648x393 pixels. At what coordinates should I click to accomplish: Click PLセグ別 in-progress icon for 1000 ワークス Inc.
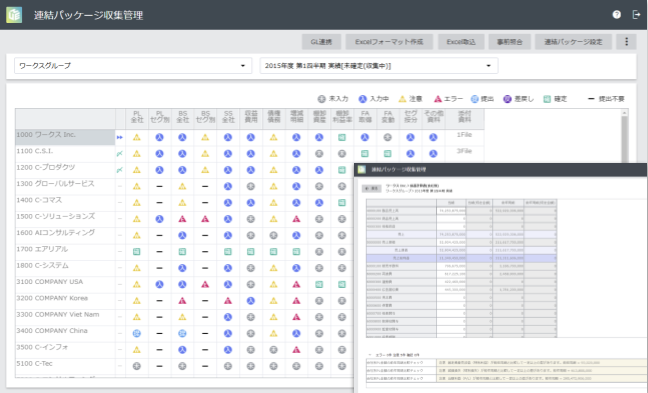click(x=160, y=137)
